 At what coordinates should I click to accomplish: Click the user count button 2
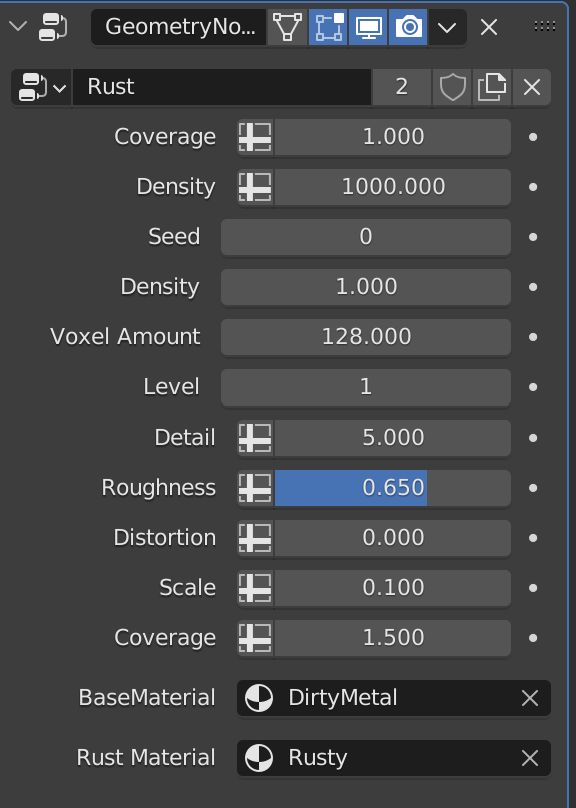point(402,87)
